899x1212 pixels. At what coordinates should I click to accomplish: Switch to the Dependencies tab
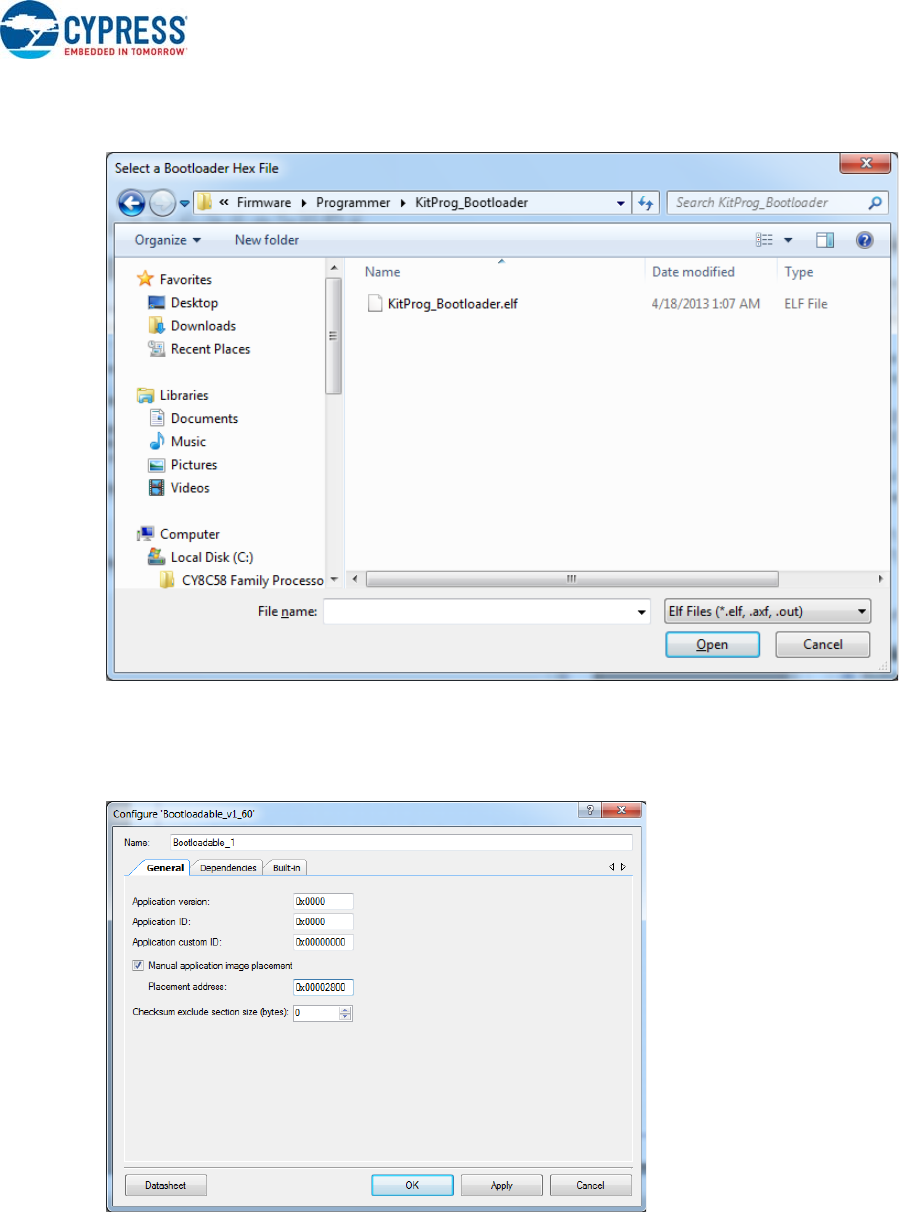click(228, 868)
